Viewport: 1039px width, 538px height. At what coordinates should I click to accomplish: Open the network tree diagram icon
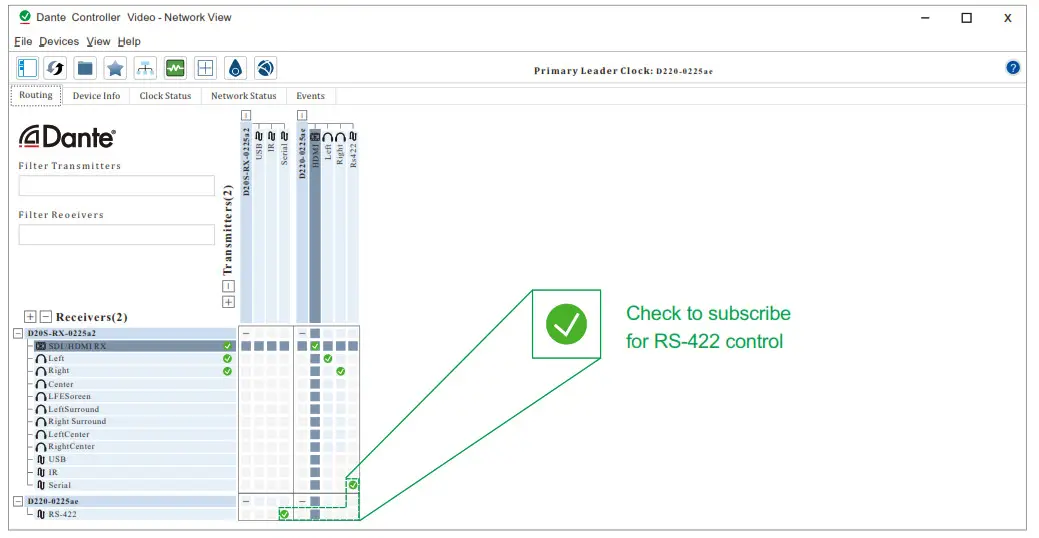(145, 68)
